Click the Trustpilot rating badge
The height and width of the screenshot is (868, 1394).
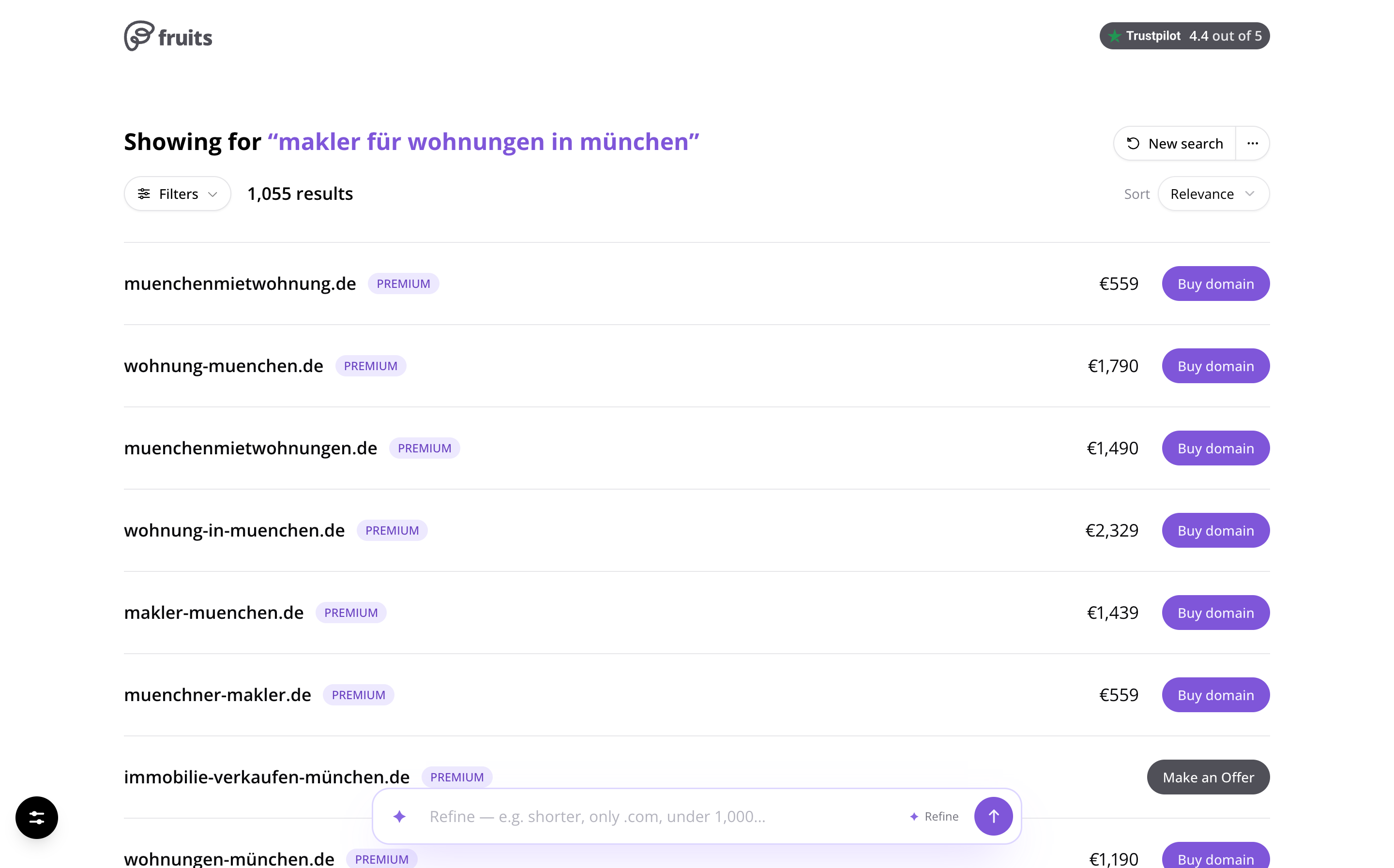(x=1184, y=36)
